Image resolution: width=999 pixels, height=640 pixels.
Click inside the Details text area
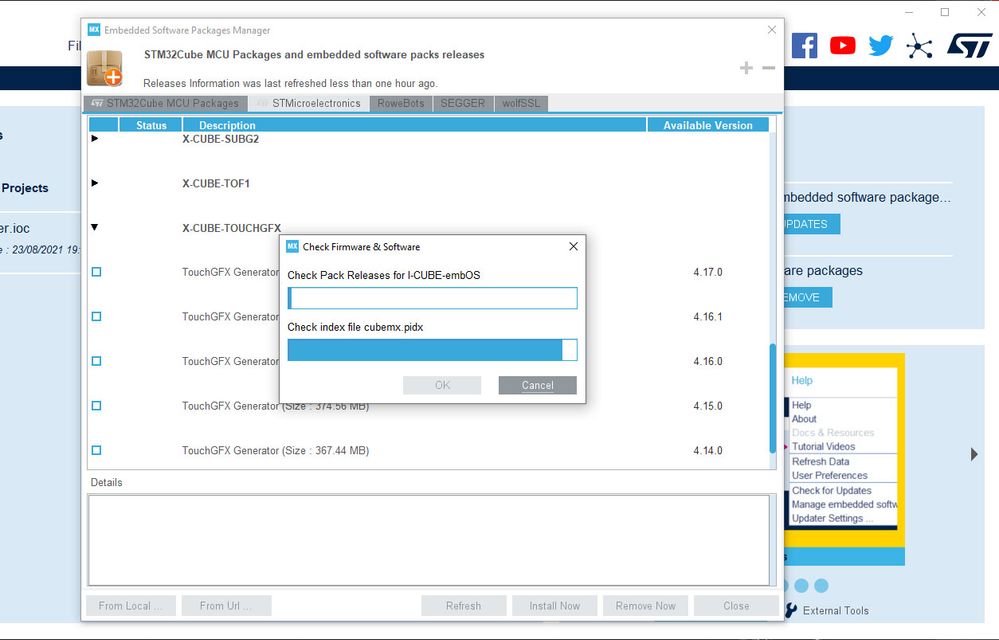(429, 540)
